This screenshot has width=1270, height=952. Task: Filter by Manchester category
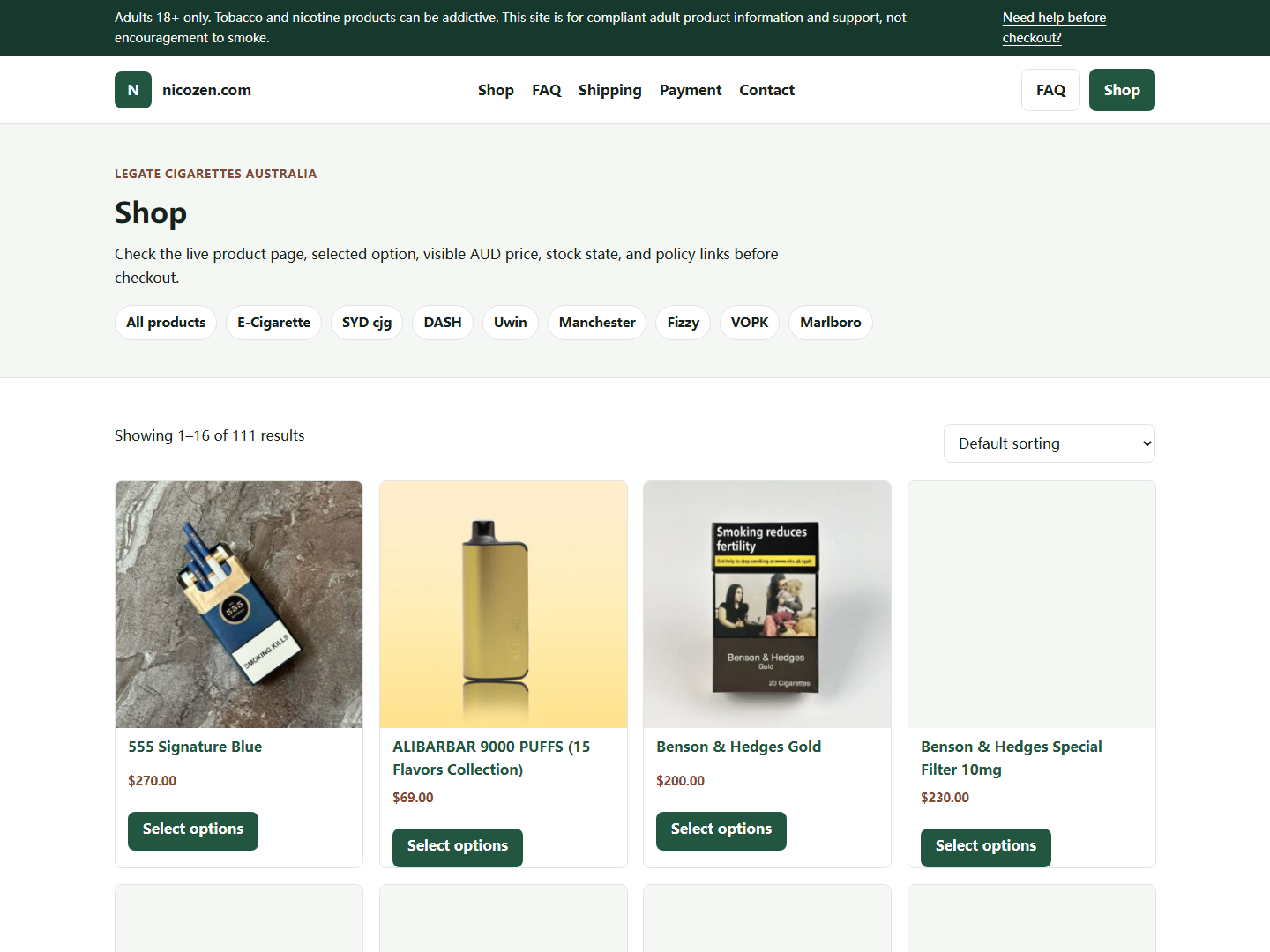pyautogui.click(x=597, y=323)
